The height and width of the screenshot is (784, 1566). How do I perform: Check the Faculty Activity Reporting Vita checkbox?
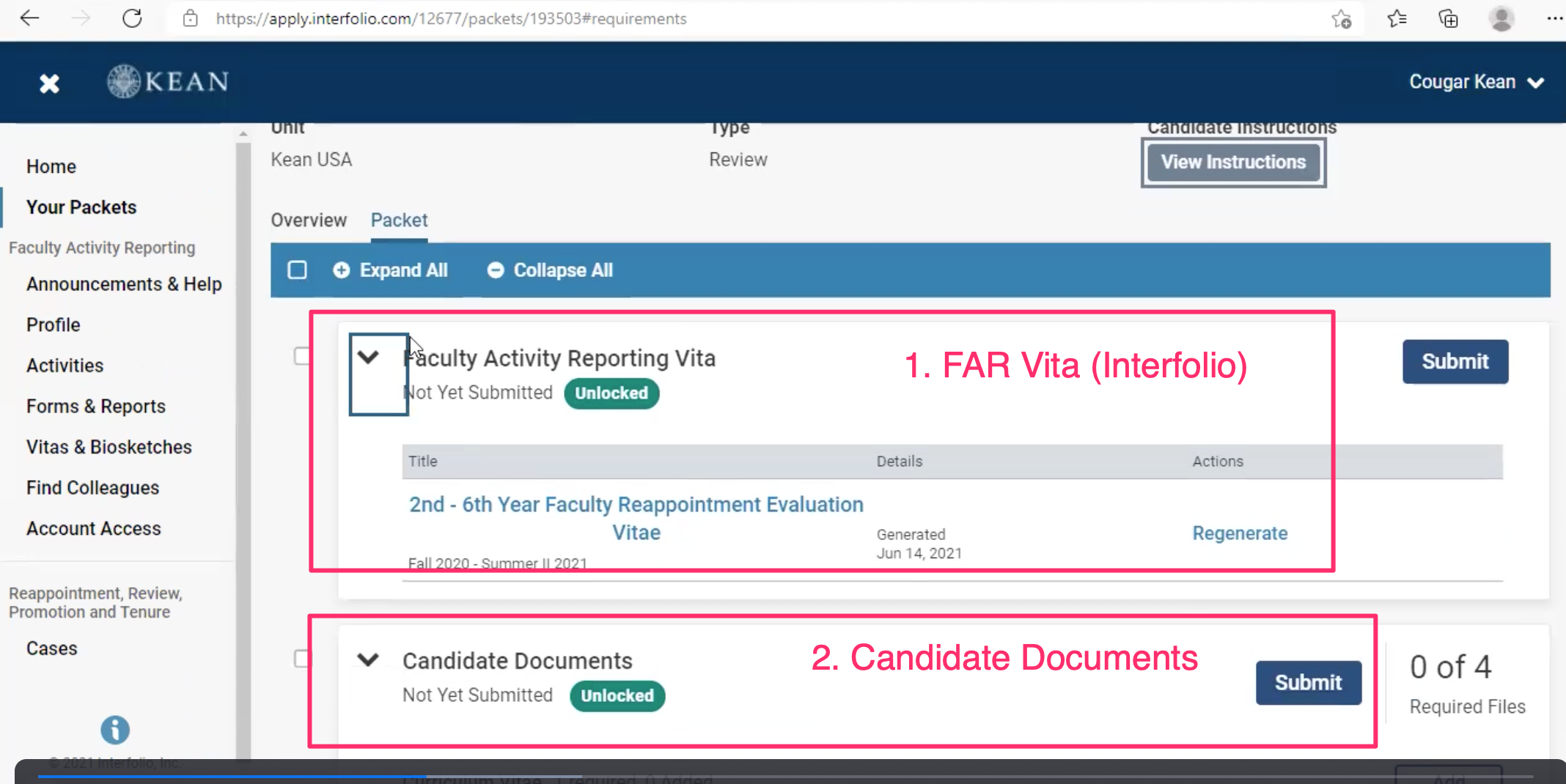click(301, 356)
